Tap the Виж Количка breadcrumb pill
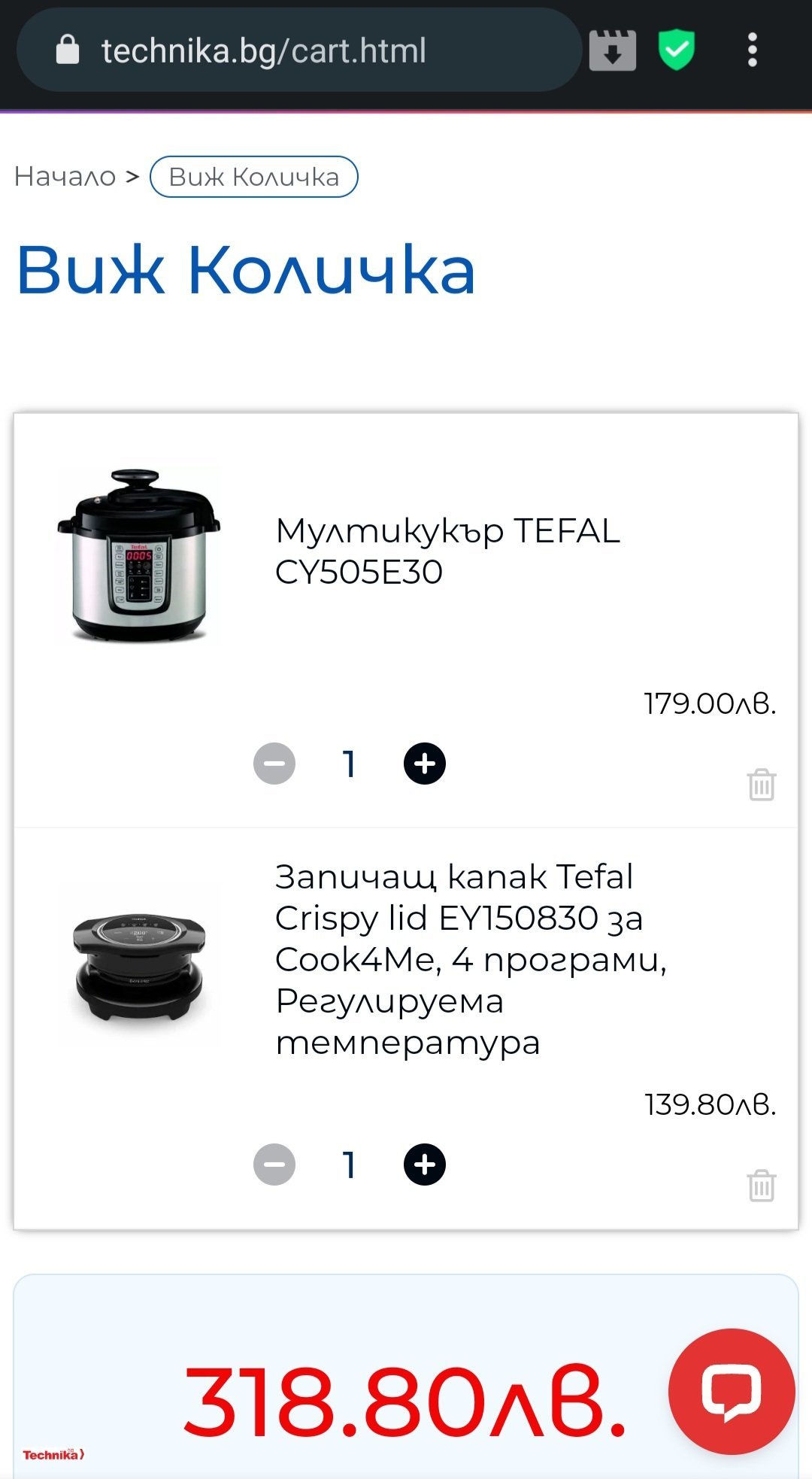812x1479 pixels. pyautogui.click(x=254, y=177)
